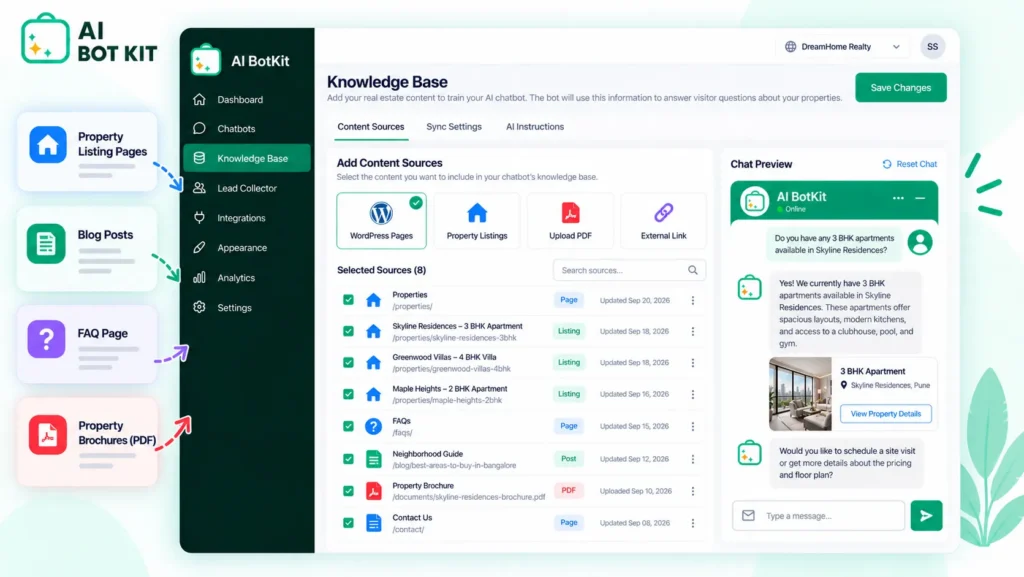The width and height of the screenshot is (1024, 577).
Task: Click the green send message button
Action: pos(926,516)
